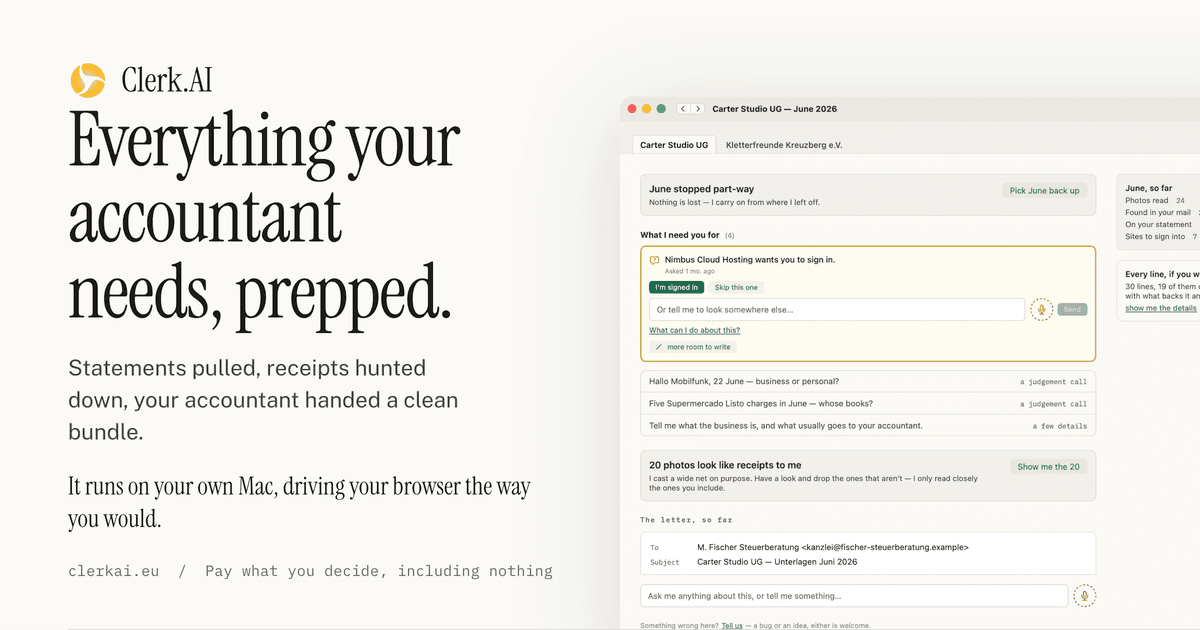The image size is (1200, 630).
Task: Click the Clerk.AI round yellow logo
Action: click(88, 80)
